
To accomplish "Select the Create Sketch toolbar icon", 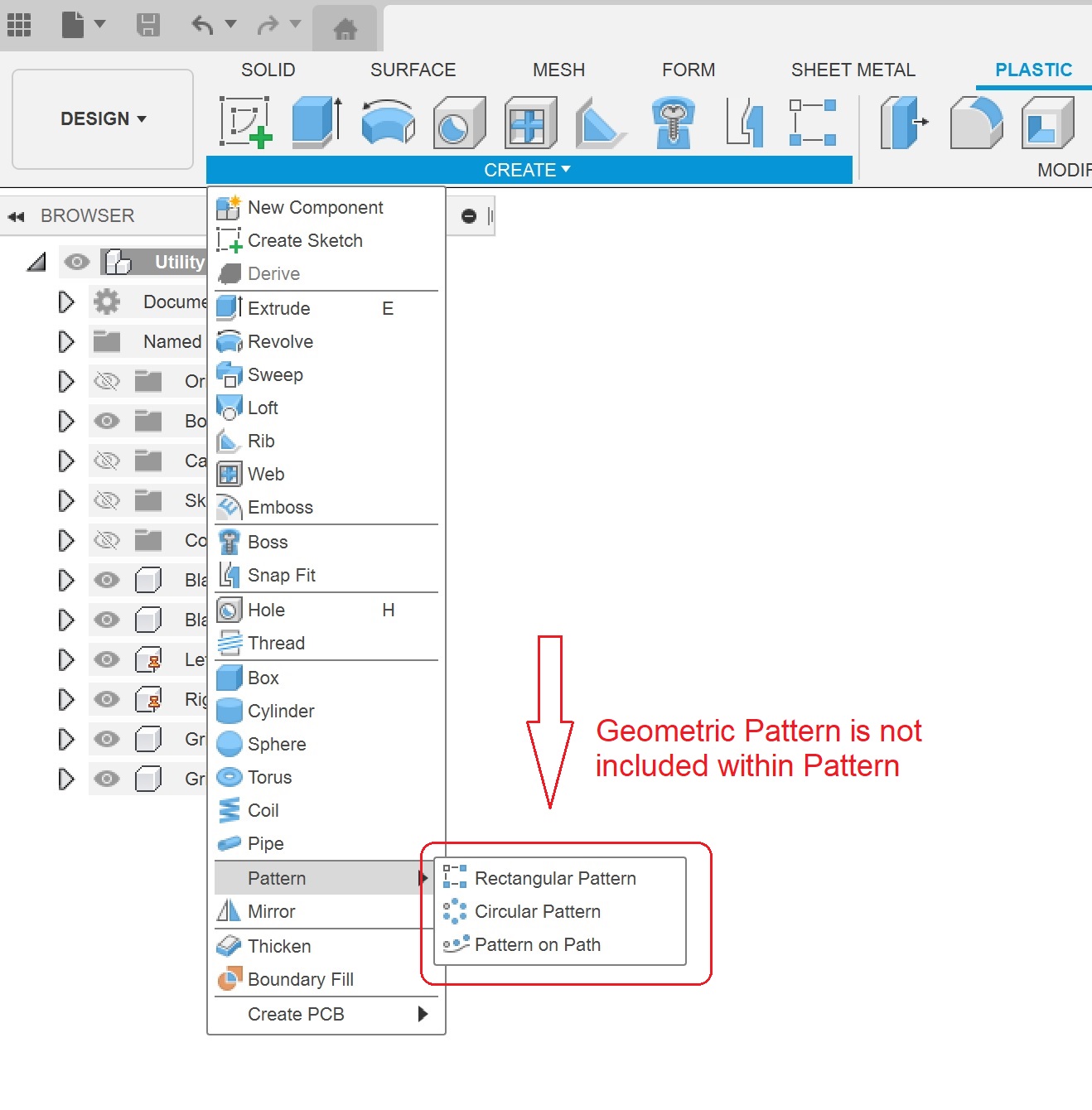I will tap(244, 123).
